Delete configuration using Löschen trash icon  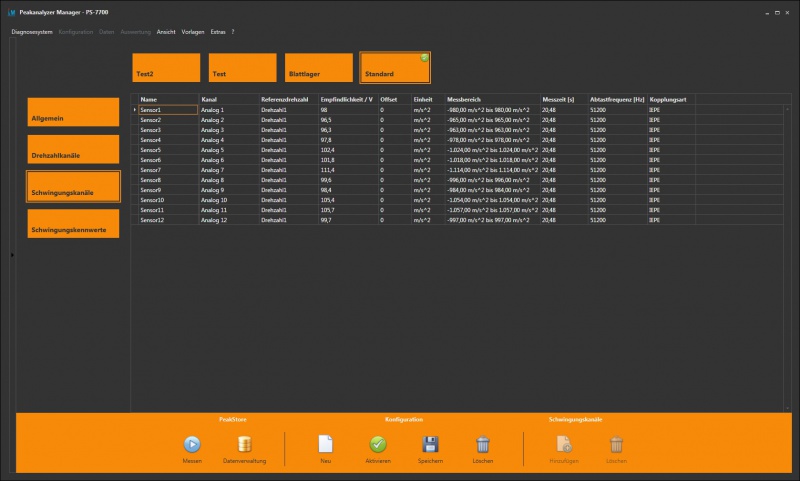[483, 444]
